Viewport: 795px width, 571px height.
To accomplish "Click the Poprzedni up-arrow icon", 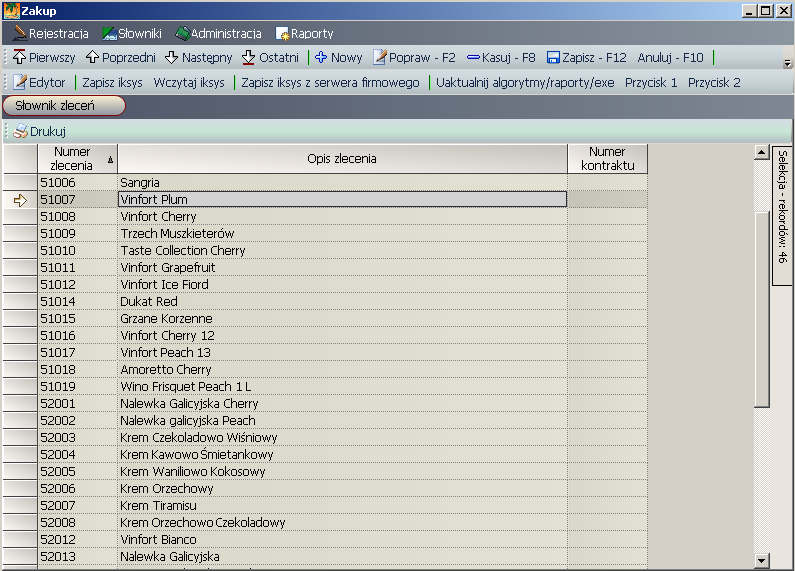I will pos(92,57).
